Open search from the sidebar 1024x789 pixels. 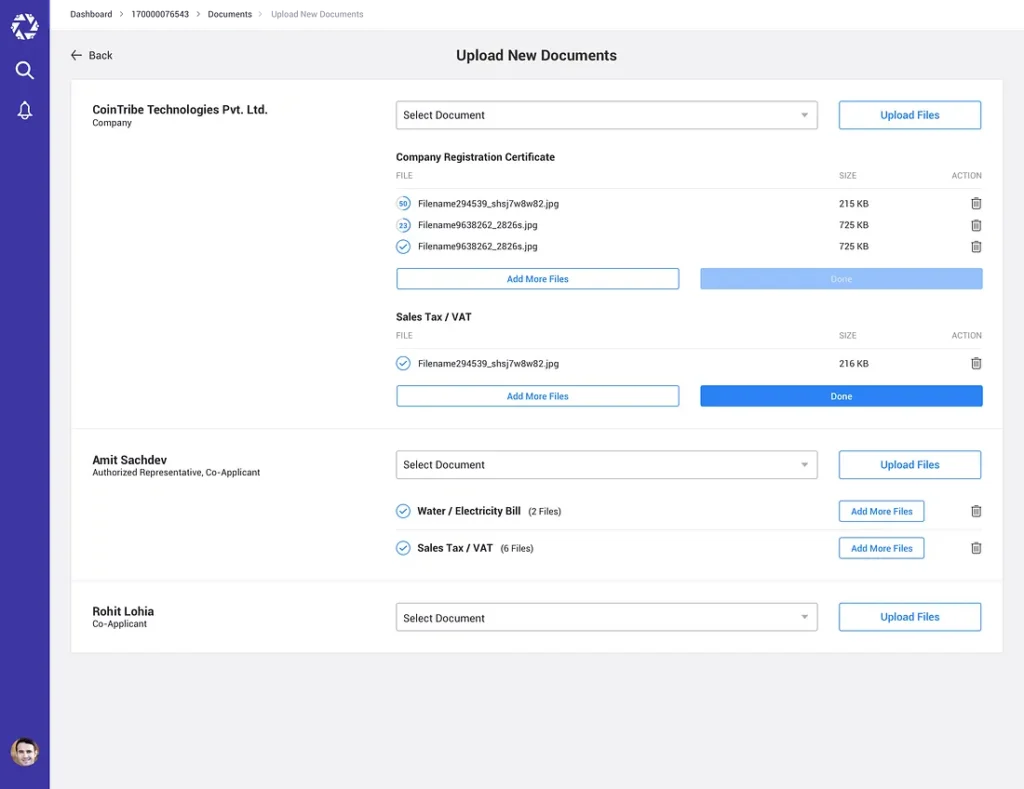click(25, 70)
